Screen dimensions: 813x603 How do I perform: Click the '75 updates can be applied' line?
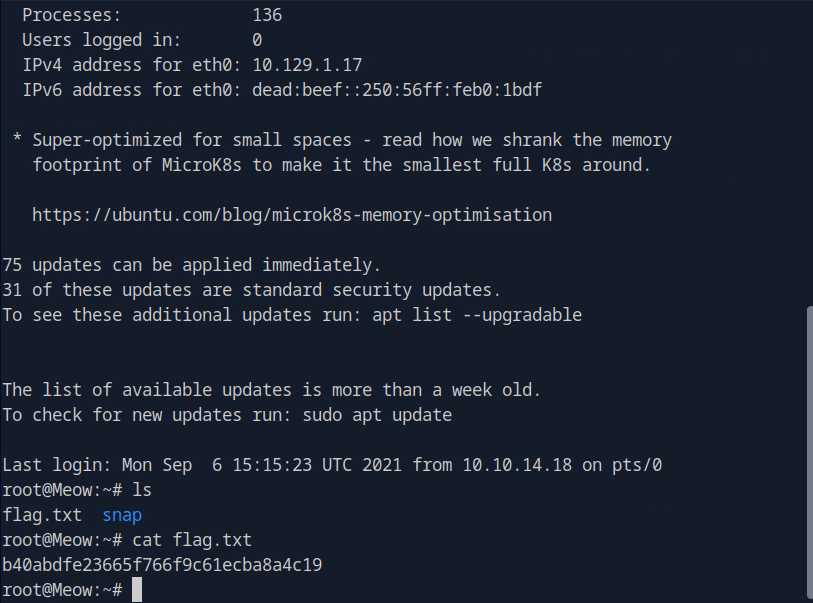[192, 265]
